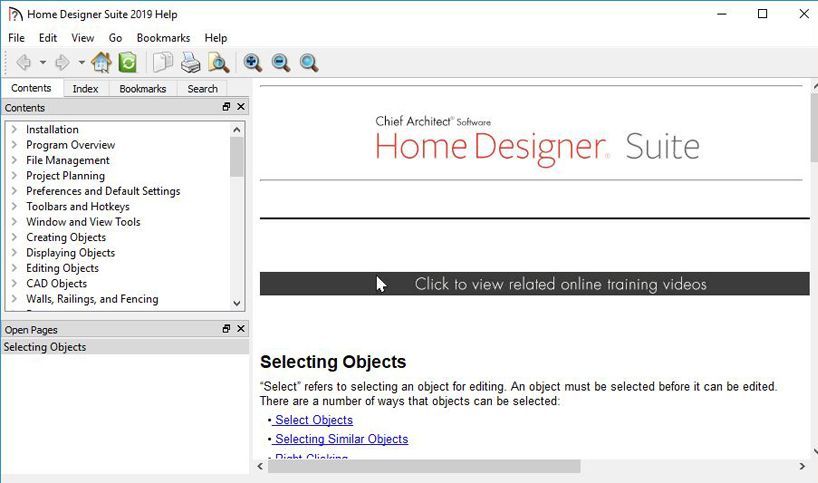Click the page horizontal scrollbar thumb
This screenshot has width=818, height=483.
[x=424, y=466]
